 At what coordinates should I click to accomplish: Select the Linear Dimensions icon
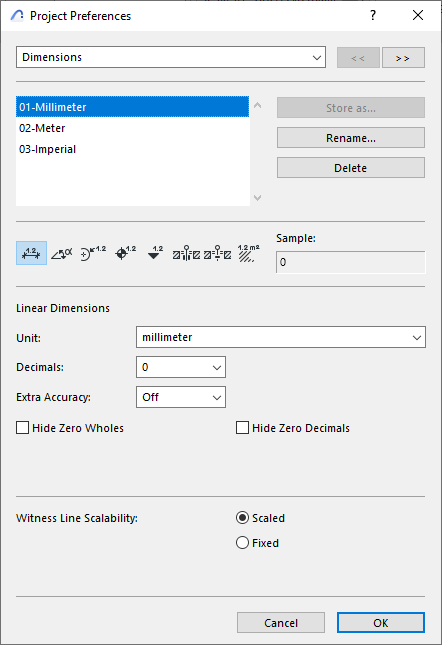(31, 253)
